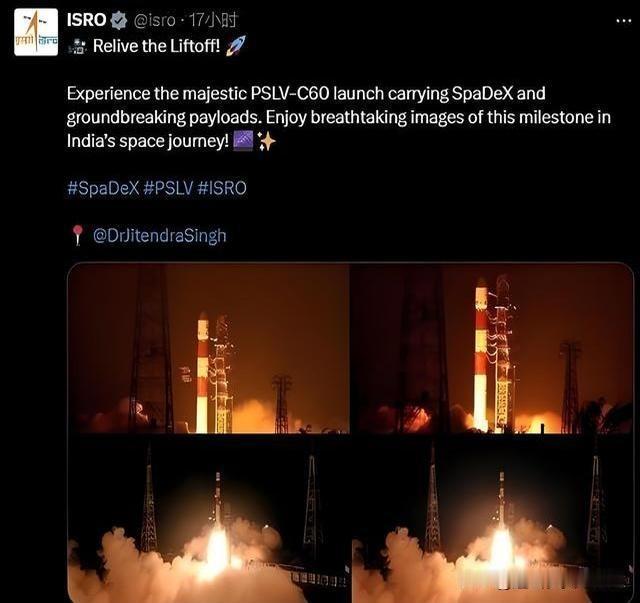Click the blue verified badge beside ISRO
This screenshot has width=640, height=603.
point(119,20)
